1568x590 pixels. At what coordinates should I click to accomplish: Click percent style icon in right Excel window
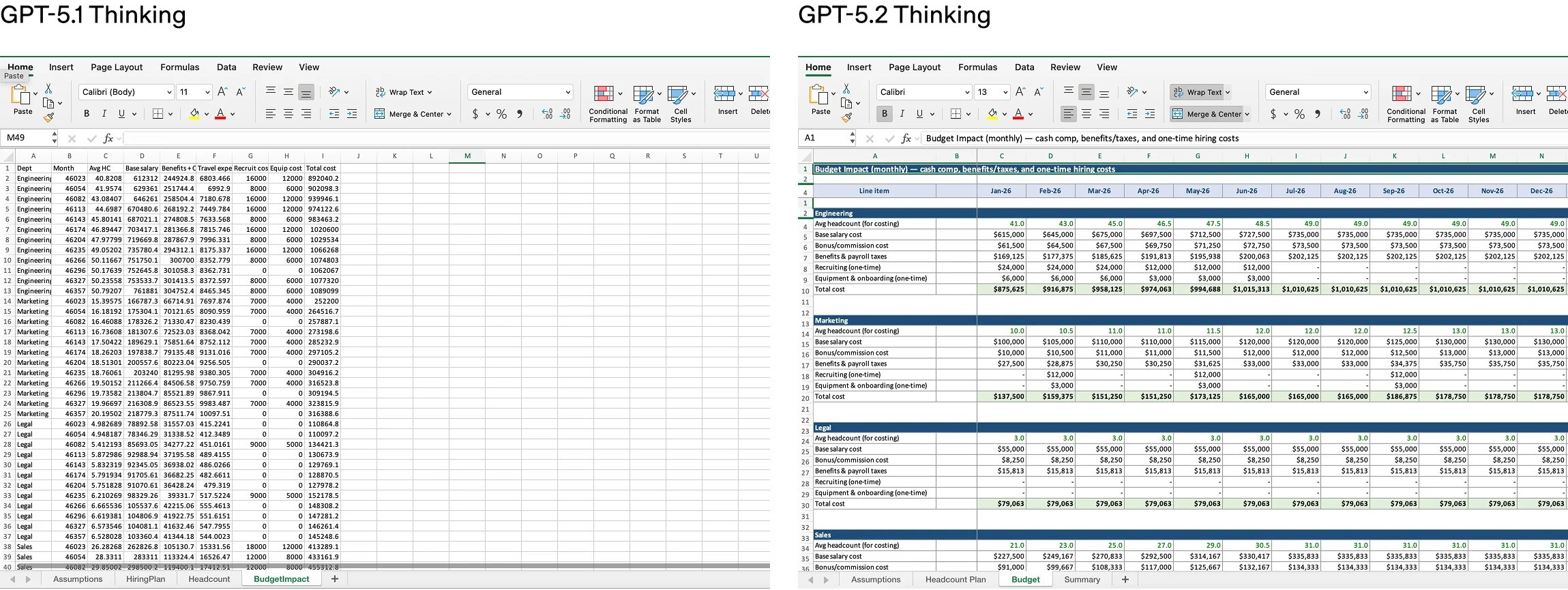click(x=1299, y=115)
